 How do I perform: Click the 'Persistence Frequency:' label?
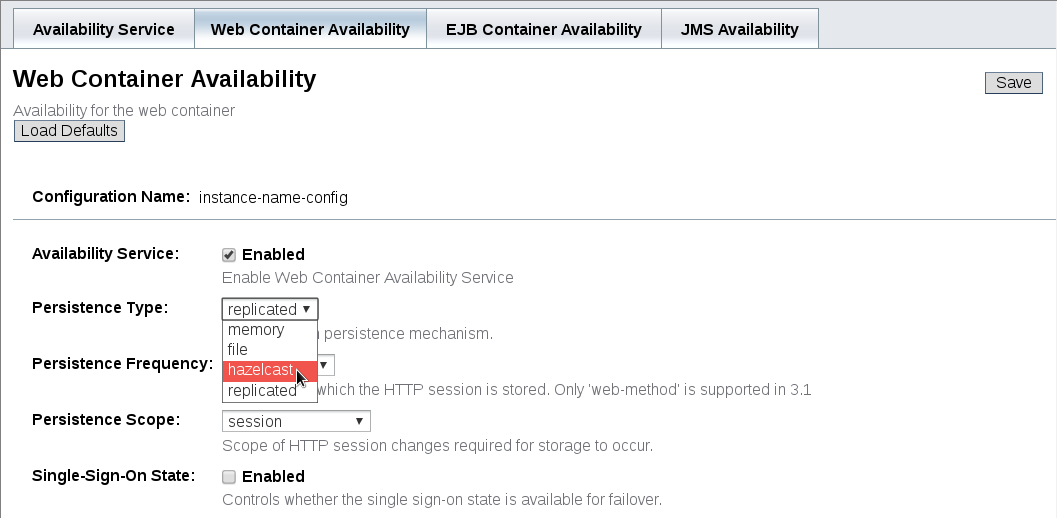point(123,364)
